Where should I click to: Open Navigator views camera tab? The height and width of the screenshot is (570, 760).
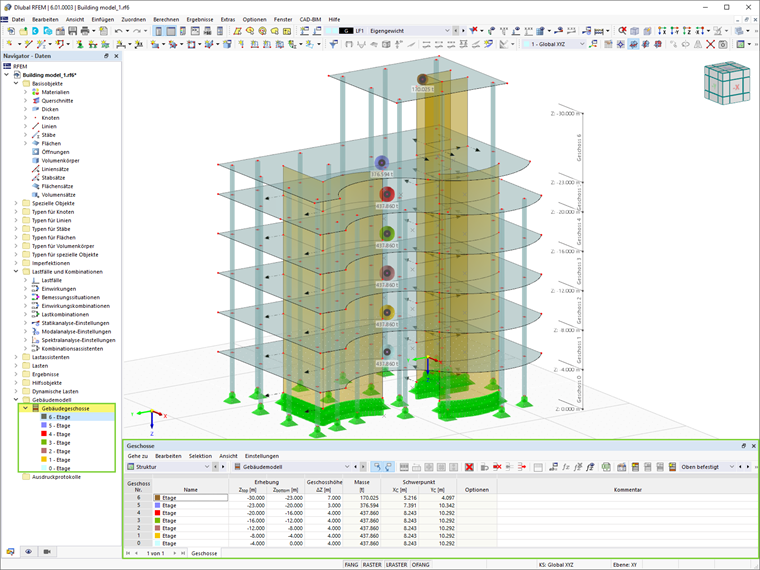pyautogui.click(x=47, y=552)
